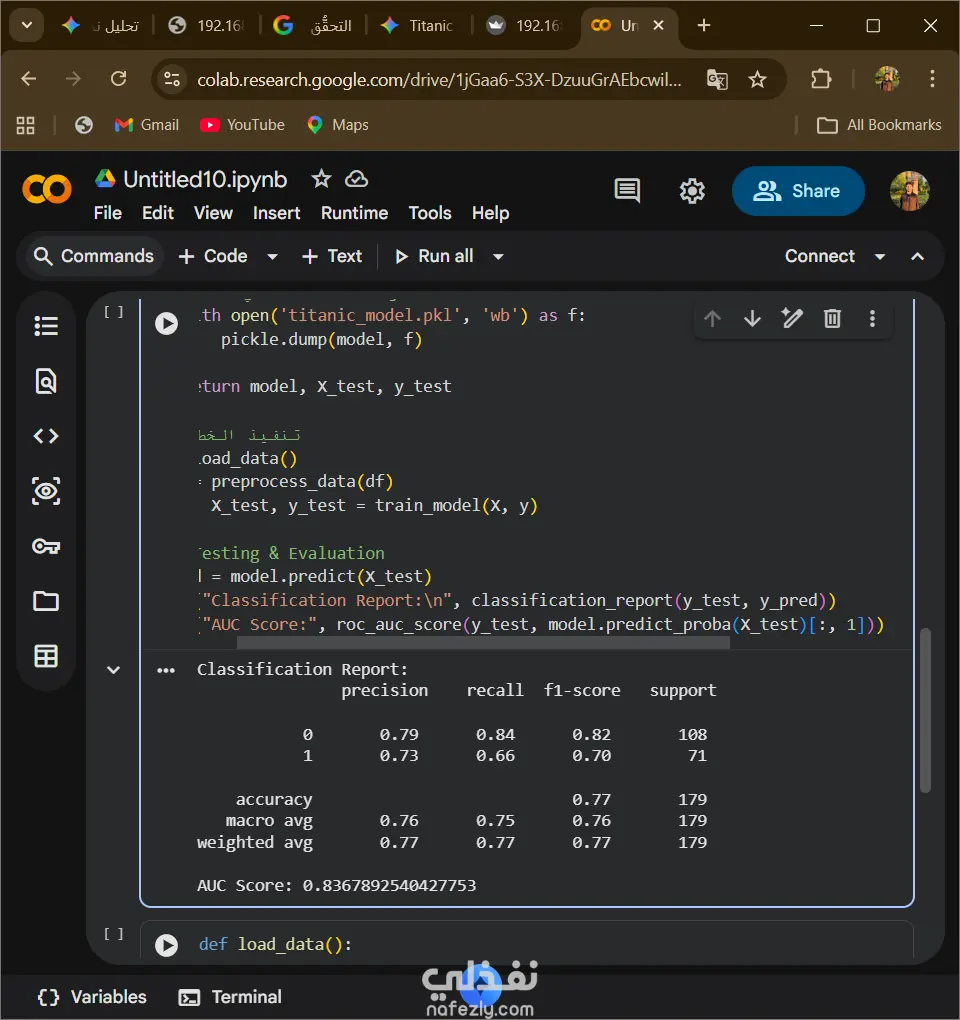Click the cloud save status icon
Image resolution: width=960 pixels, height=1020 pixels.
pyautogui.click(x=356, y=179)
